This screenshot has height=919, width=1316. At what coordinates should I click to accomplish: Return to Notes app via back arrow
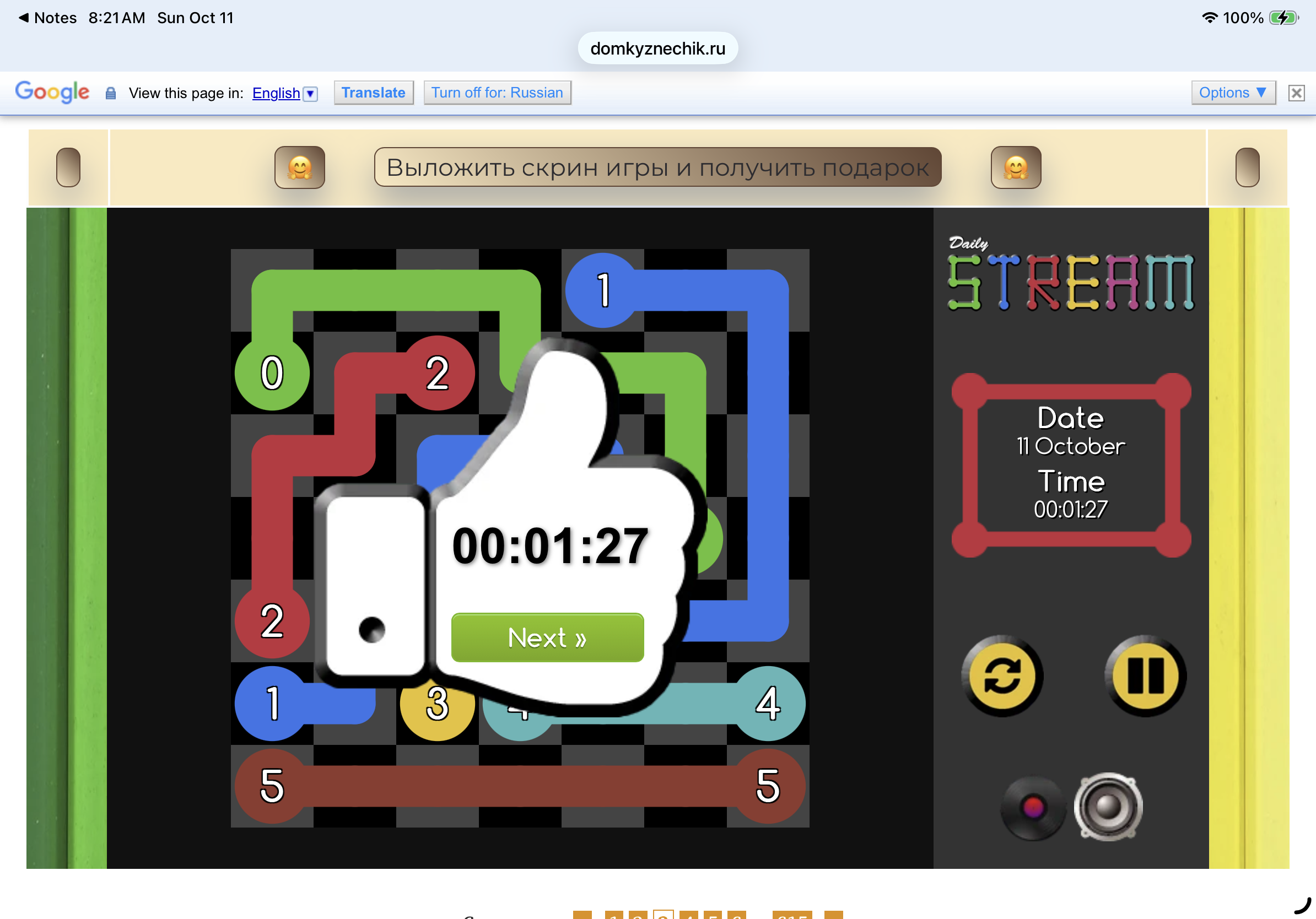pyautogui.click(x=47, y=18)
